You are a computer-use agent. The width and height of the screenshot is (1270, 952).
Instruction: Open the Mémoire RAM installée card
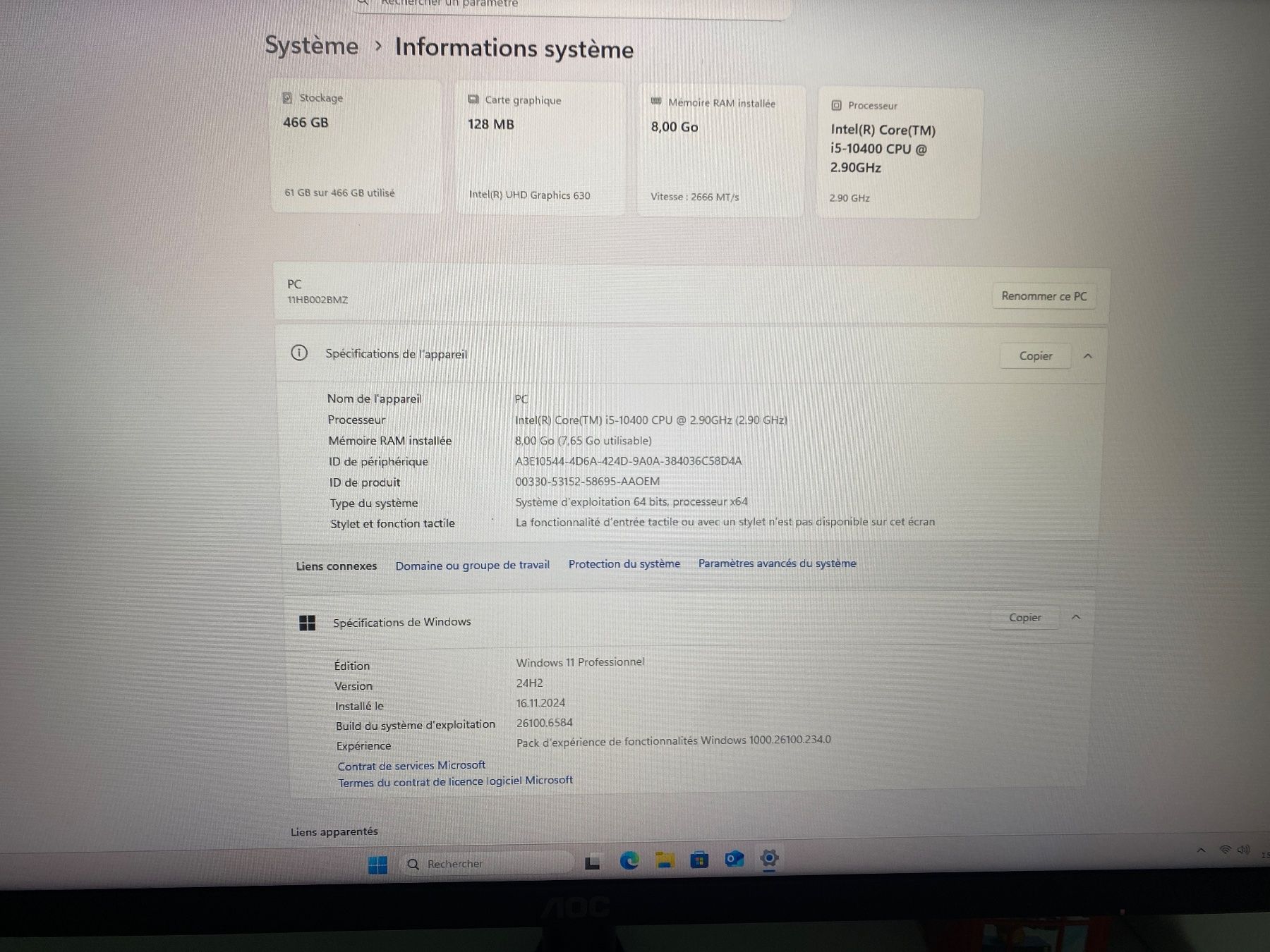(720, 151)
